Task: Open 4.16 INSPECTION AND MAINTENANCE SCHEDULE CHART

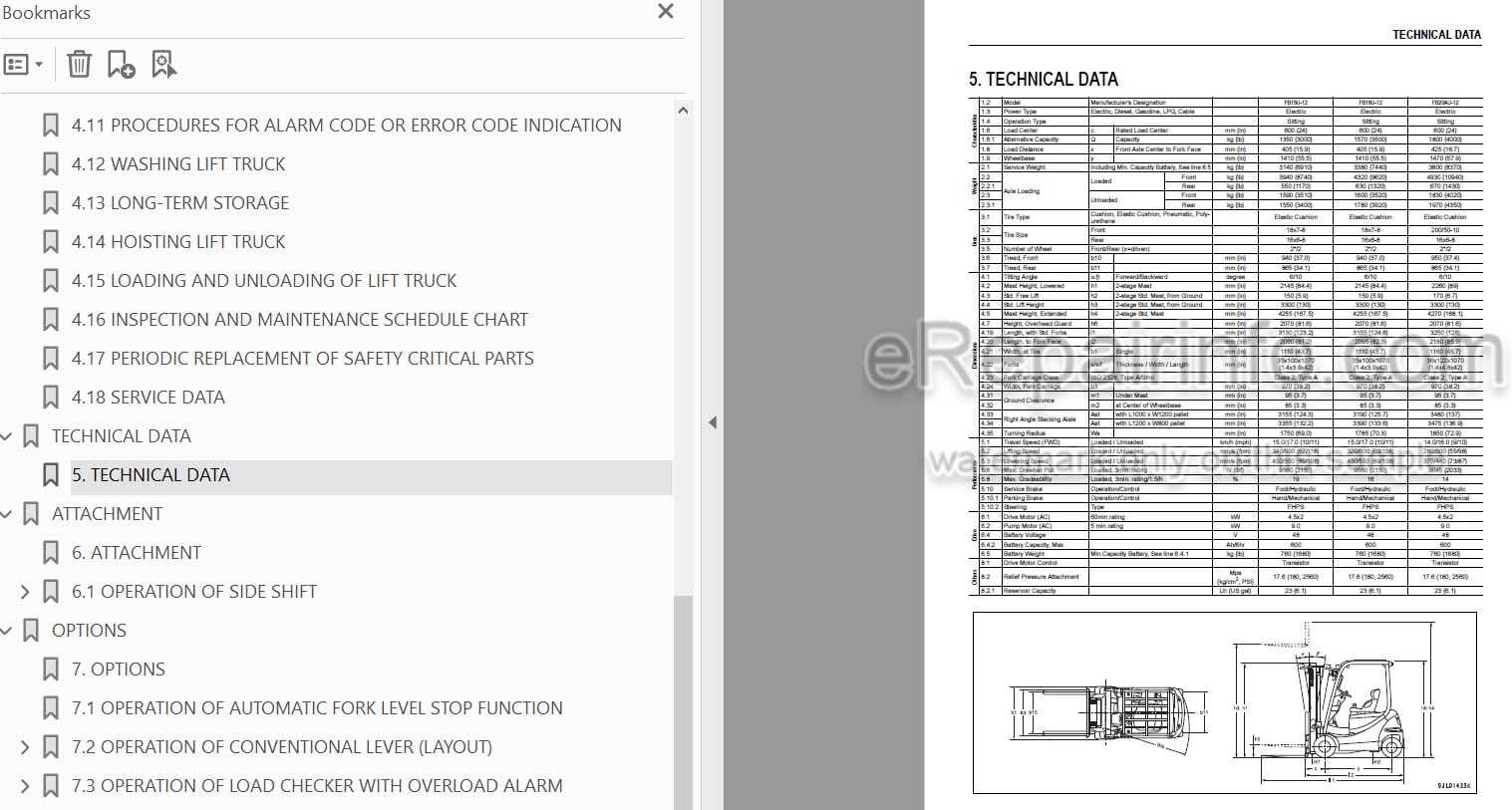Action: (x=300, y=320)
